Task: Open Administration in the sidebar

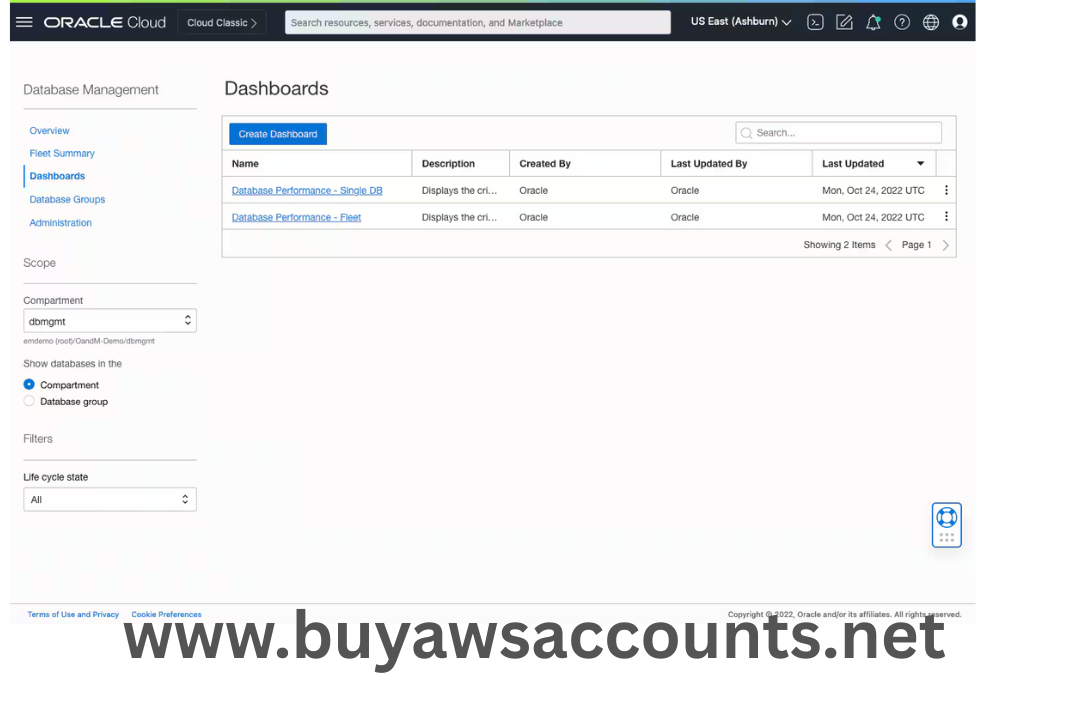Action: coord(60,223)
